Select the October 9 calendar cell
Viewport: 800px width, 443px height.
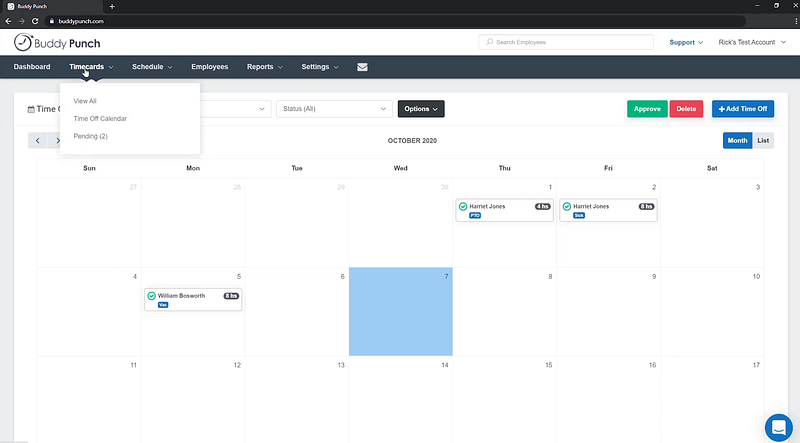[608, 311]
